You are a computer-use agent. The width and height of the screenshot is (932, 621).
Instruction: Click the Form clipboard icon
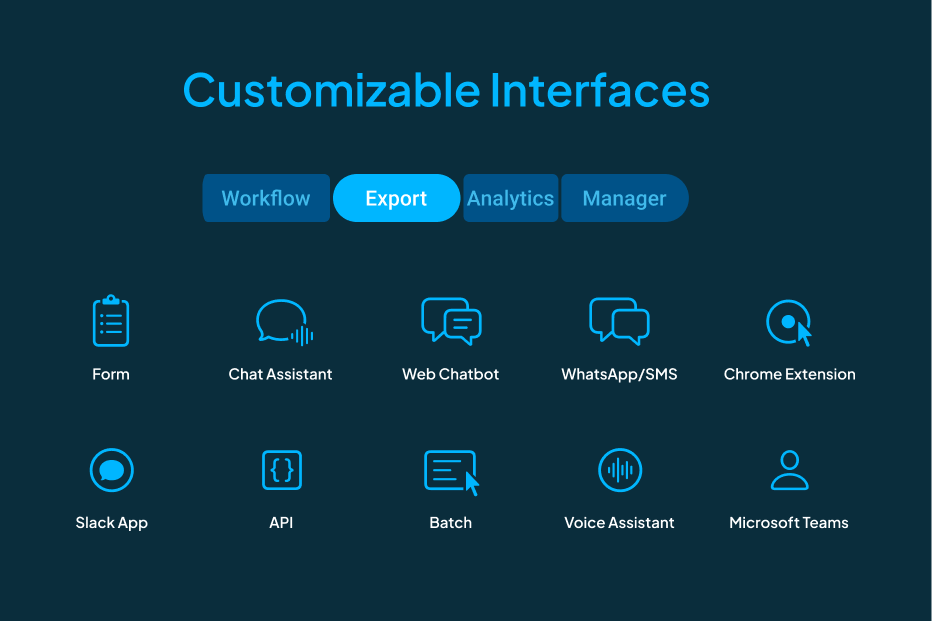pos(111,321)
